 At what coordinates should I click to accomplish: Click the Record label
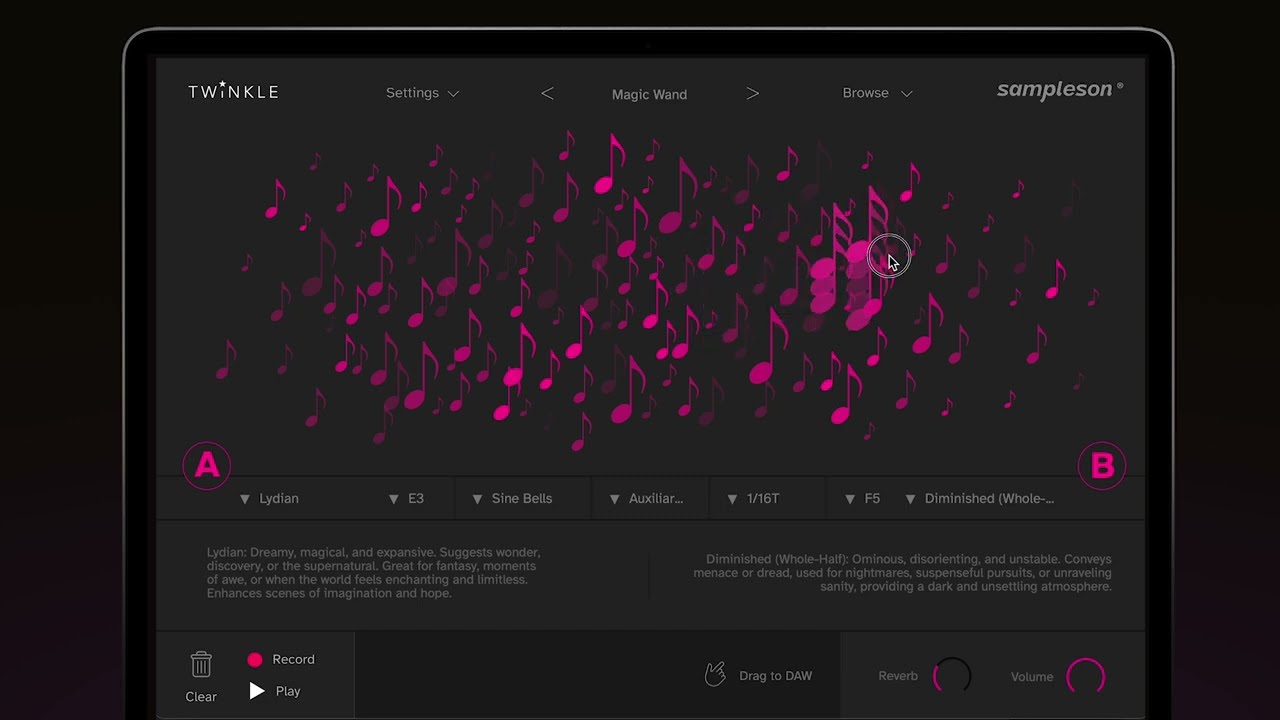coord(293,659)
